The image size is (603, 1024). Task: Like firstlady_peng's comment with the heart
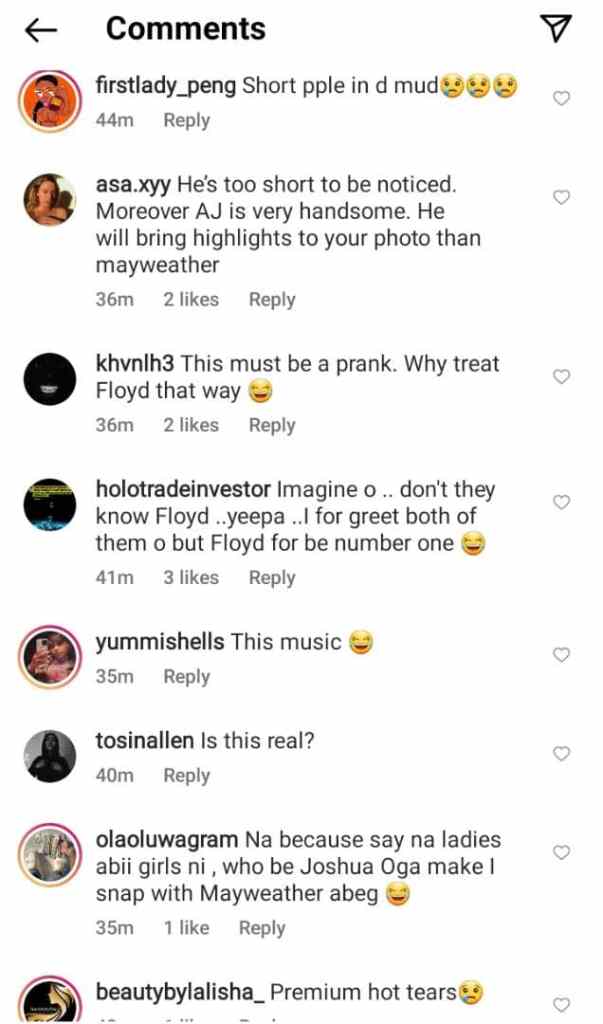(561, 98)
